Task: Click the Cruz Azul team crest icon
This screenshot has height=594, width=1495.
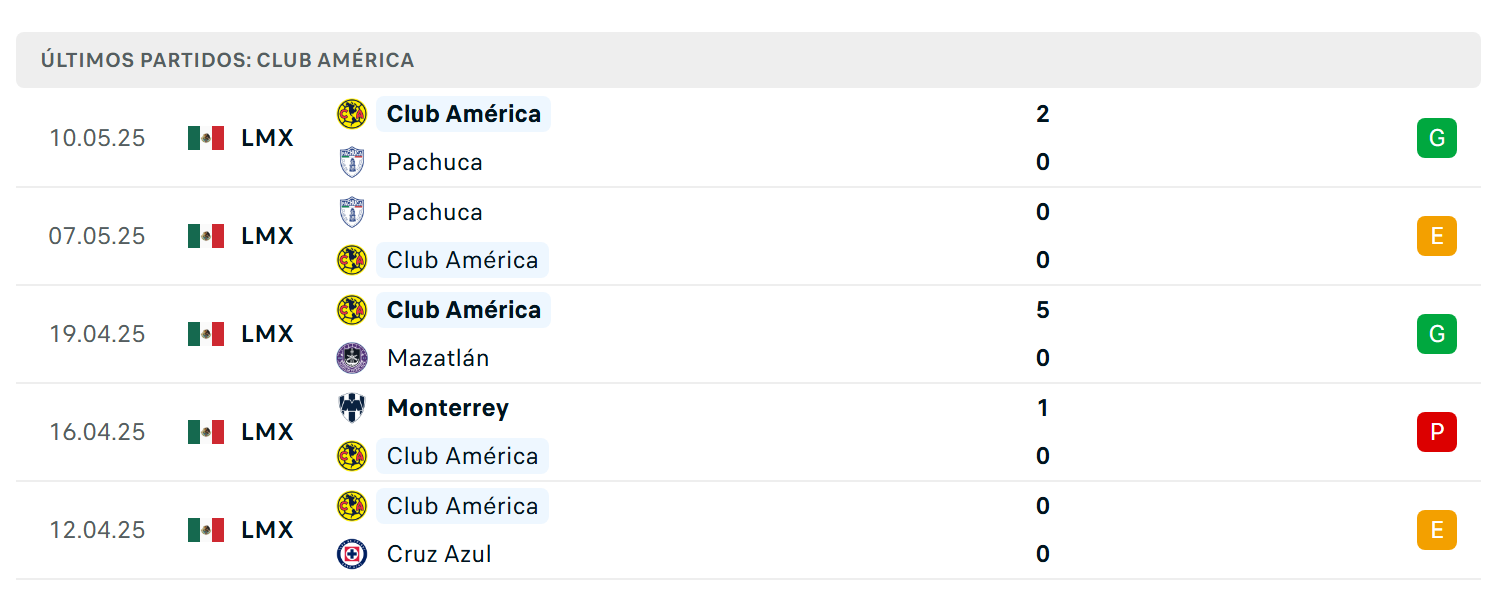Action: (x=352, y=554)
